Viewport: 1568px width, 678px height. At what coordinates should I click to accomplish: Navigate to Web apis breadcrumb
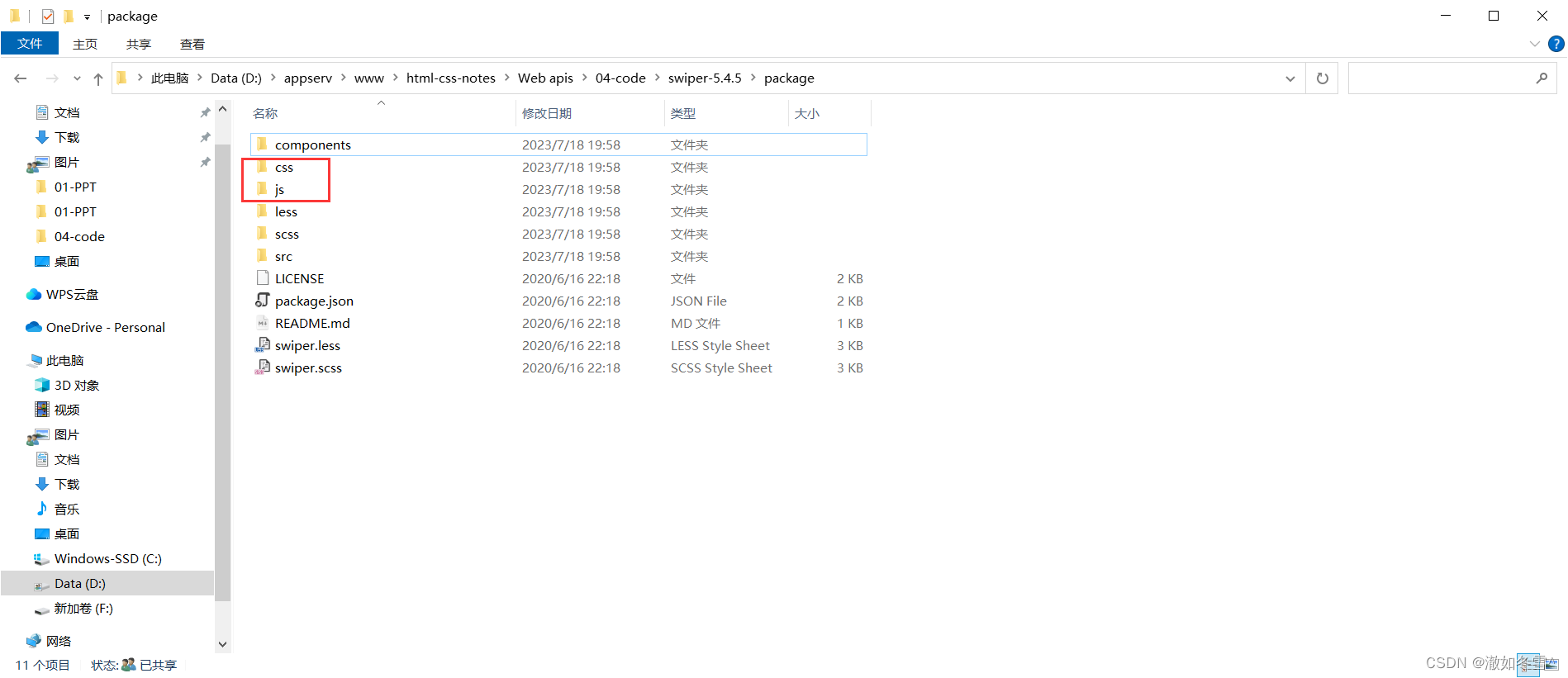(x=545, y=78)
